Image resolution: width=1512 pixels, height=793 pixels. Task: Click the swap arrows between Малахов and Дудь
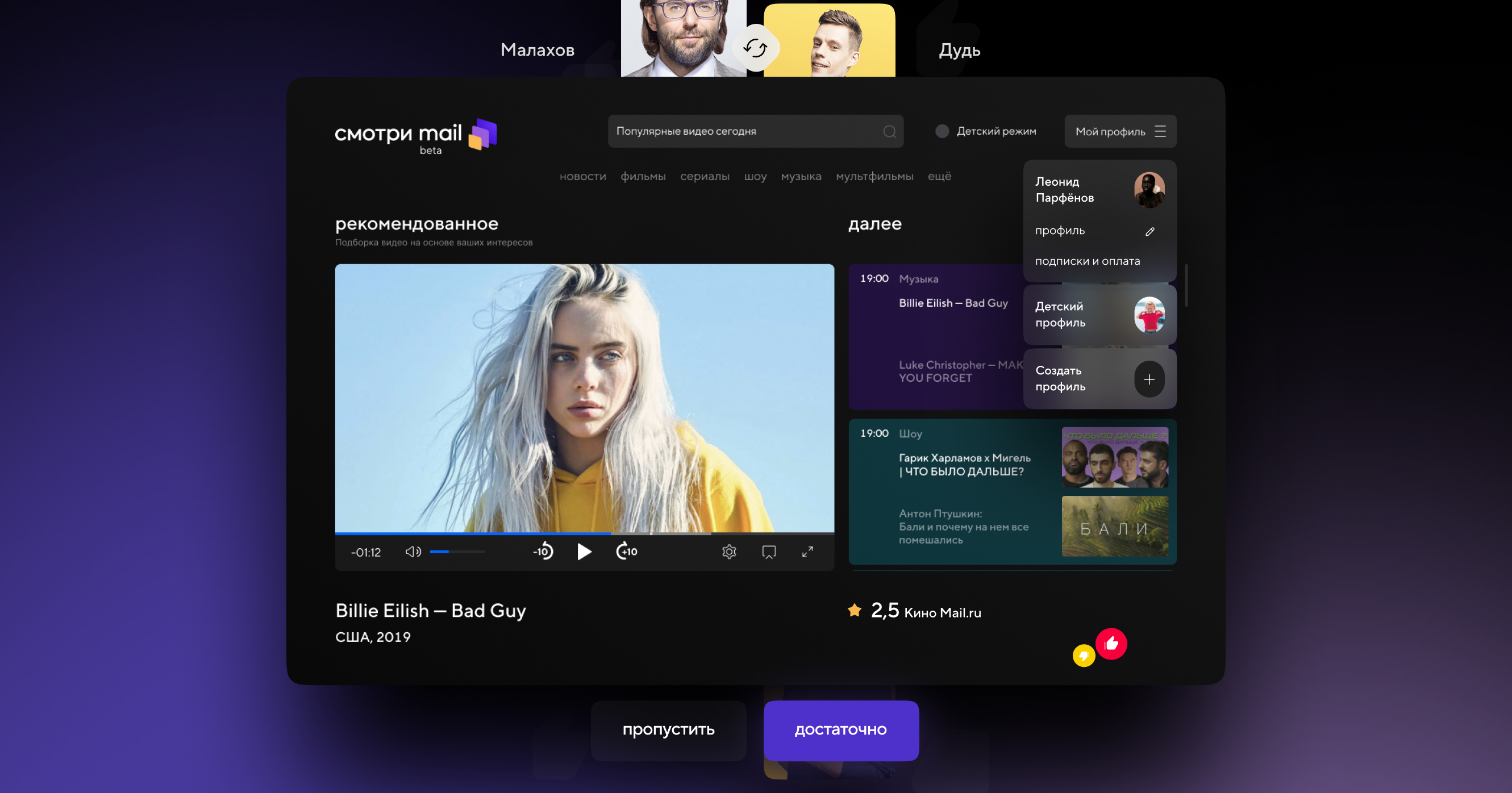[x=755, y=48]
